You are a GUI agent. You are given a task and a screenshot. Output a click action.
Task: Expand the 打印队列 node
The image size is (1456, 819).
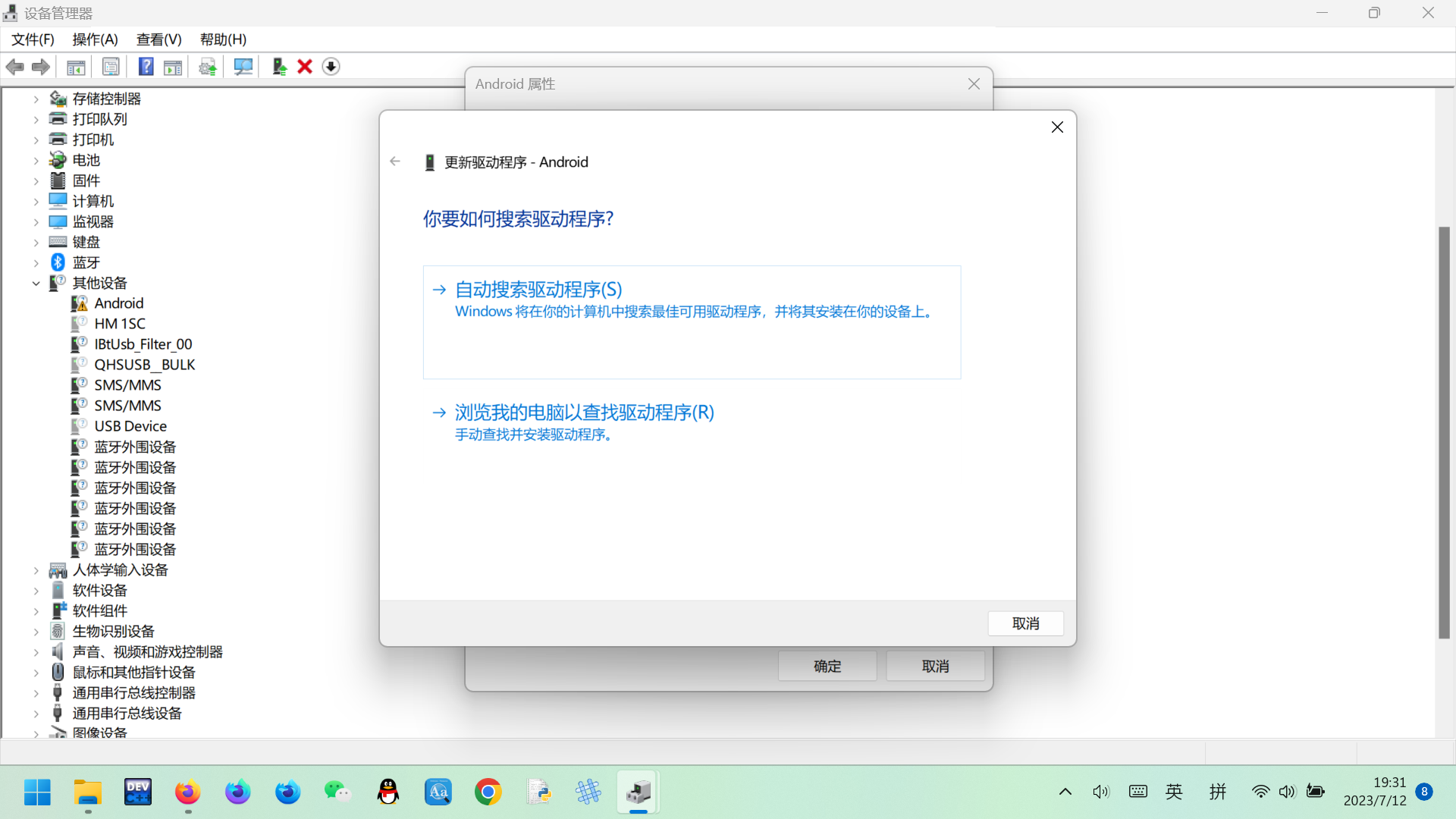click(x=36, y=120)
